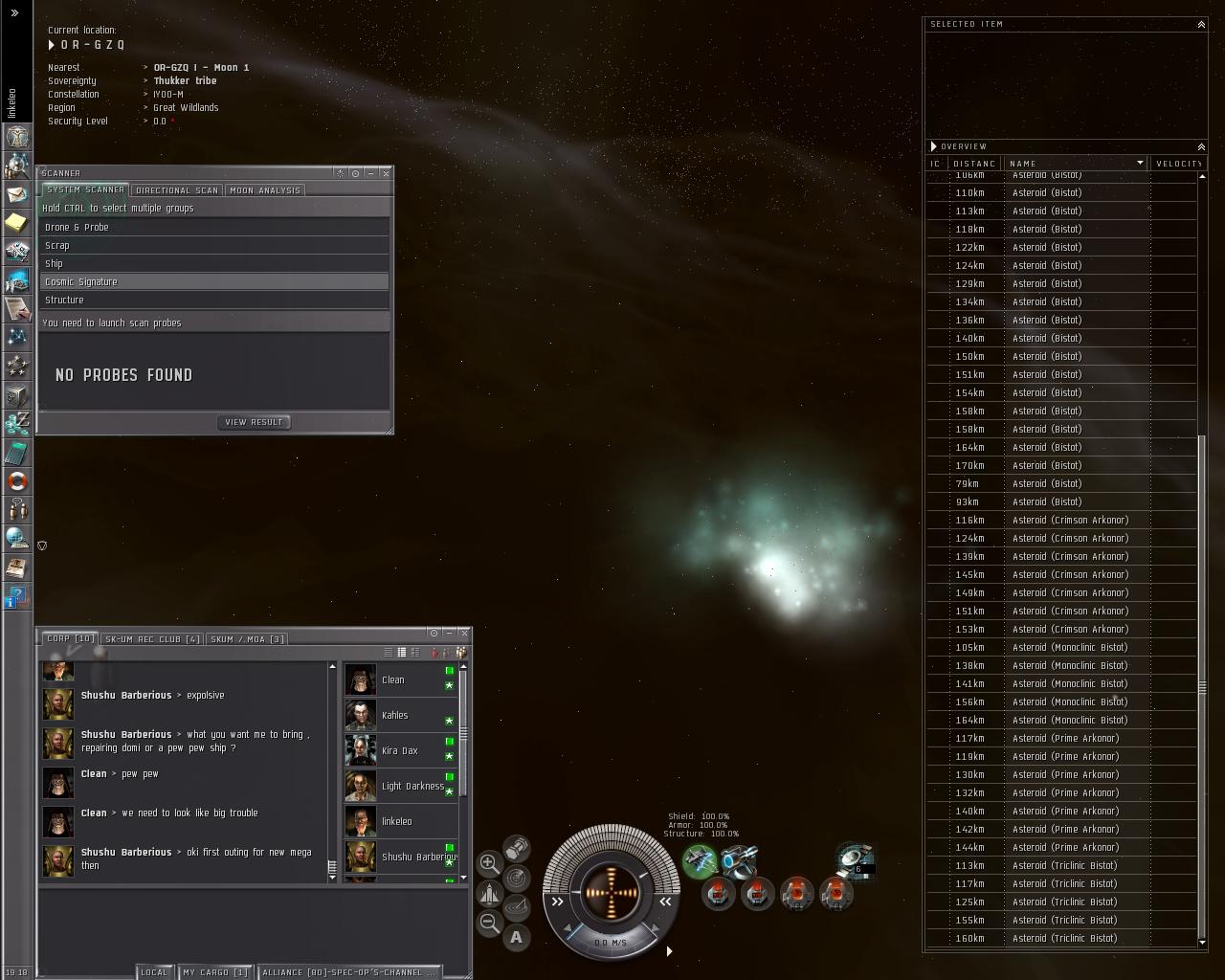Viewport: 1225px width, 980px height.
Task: Click the zoom out magnifier on HUD
Action: point(489,923)
